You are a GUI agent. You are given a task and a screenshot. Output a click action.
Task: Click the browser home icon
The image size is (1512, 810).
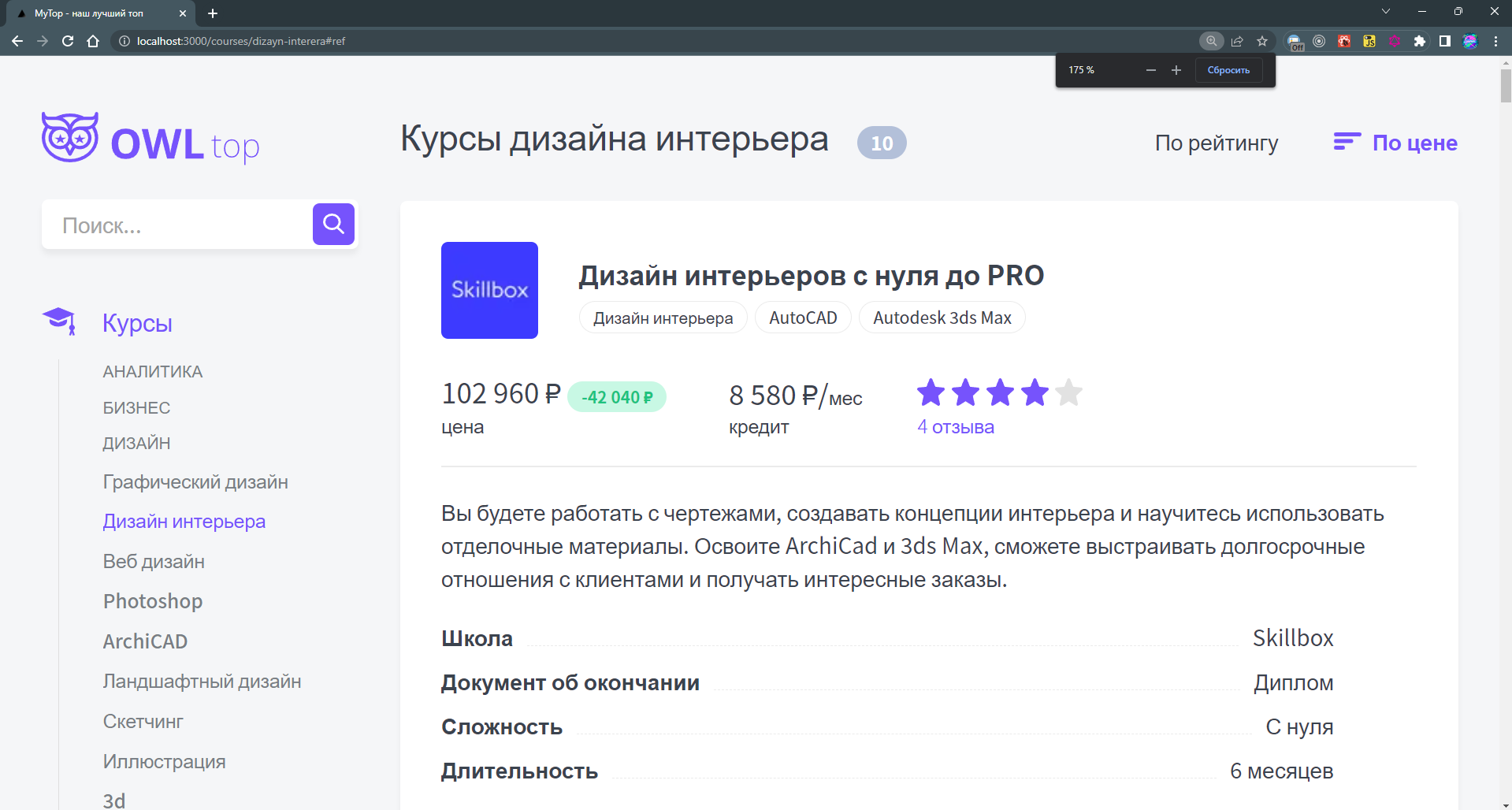pyautogui.click(x=93, y=41)
